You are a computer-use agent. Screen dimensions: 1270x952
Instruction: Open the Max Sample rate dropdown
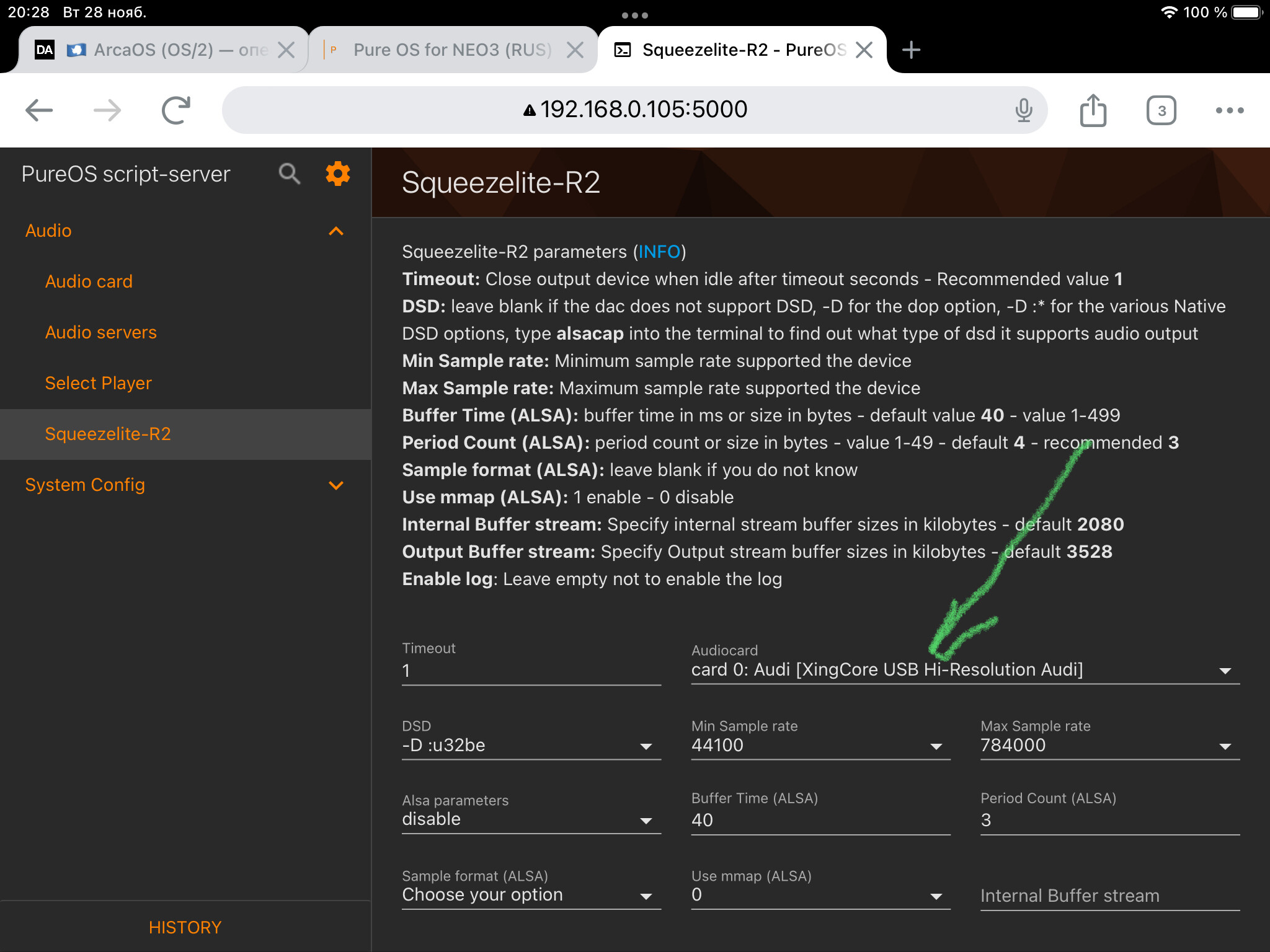[x=1109, y=746]
